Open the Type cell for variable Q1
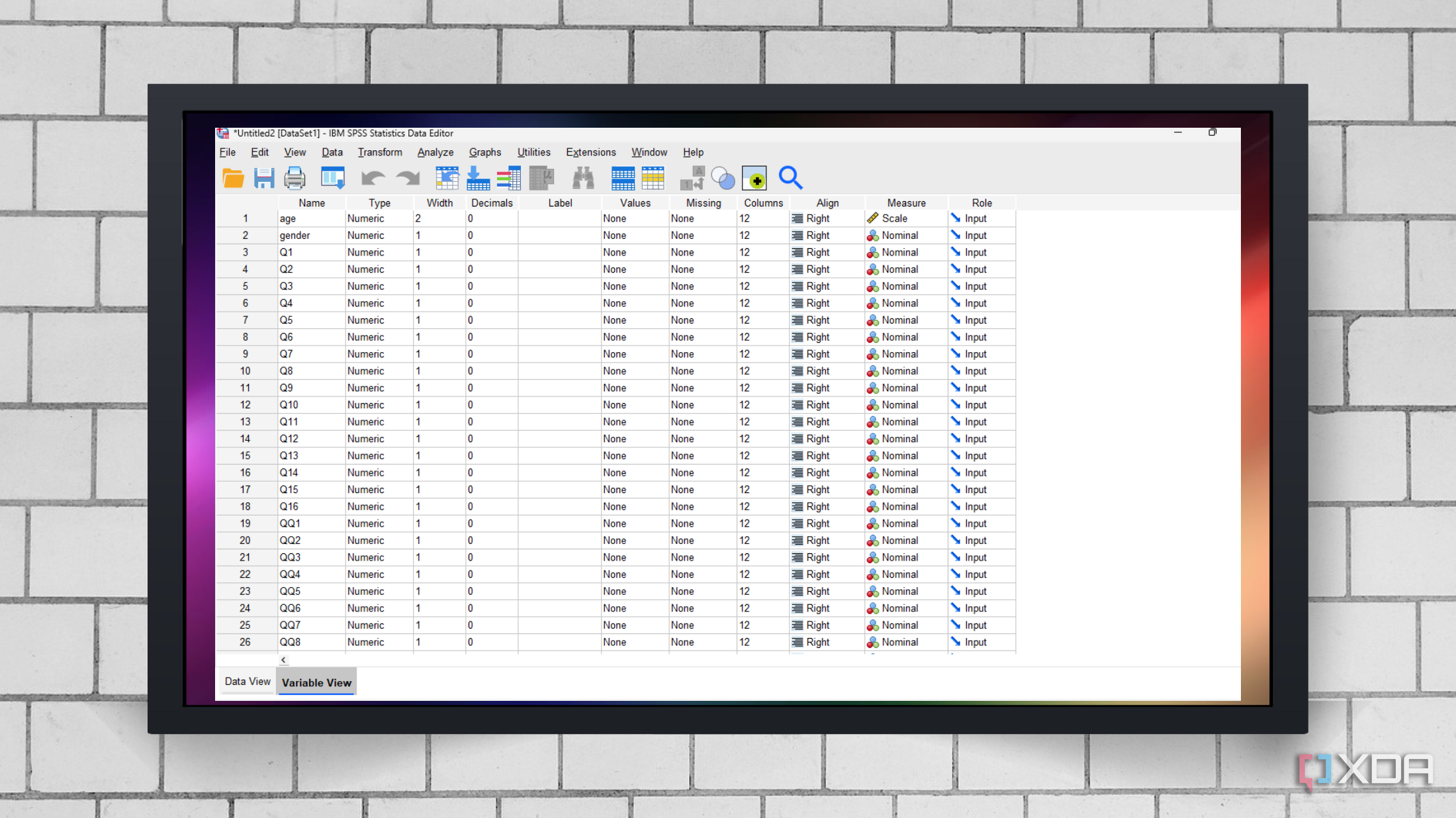1456x818 pixels. tap(379, 253)
